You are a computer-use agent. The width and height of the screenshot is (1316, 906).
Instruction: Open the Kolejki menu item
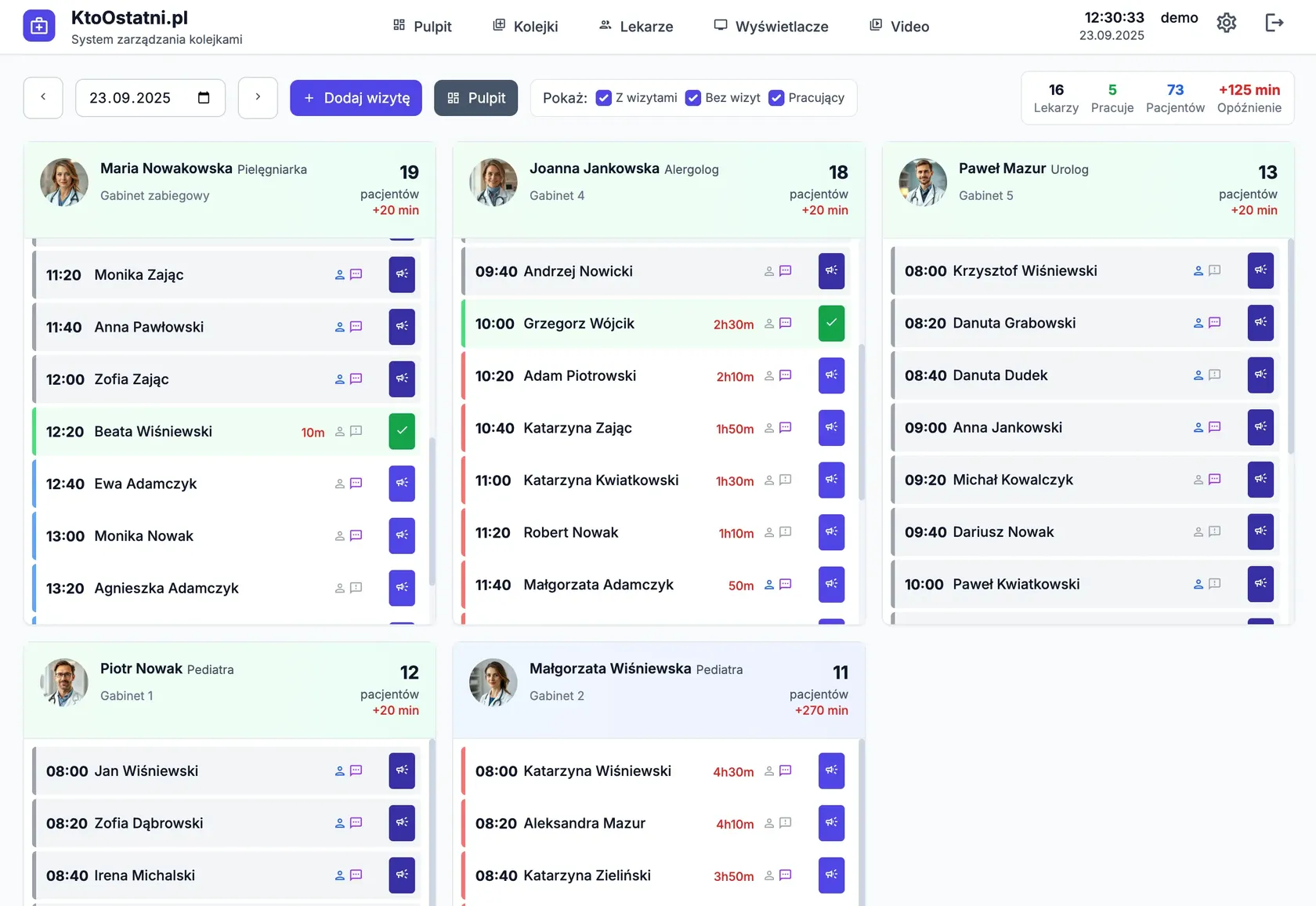point(525,26)
